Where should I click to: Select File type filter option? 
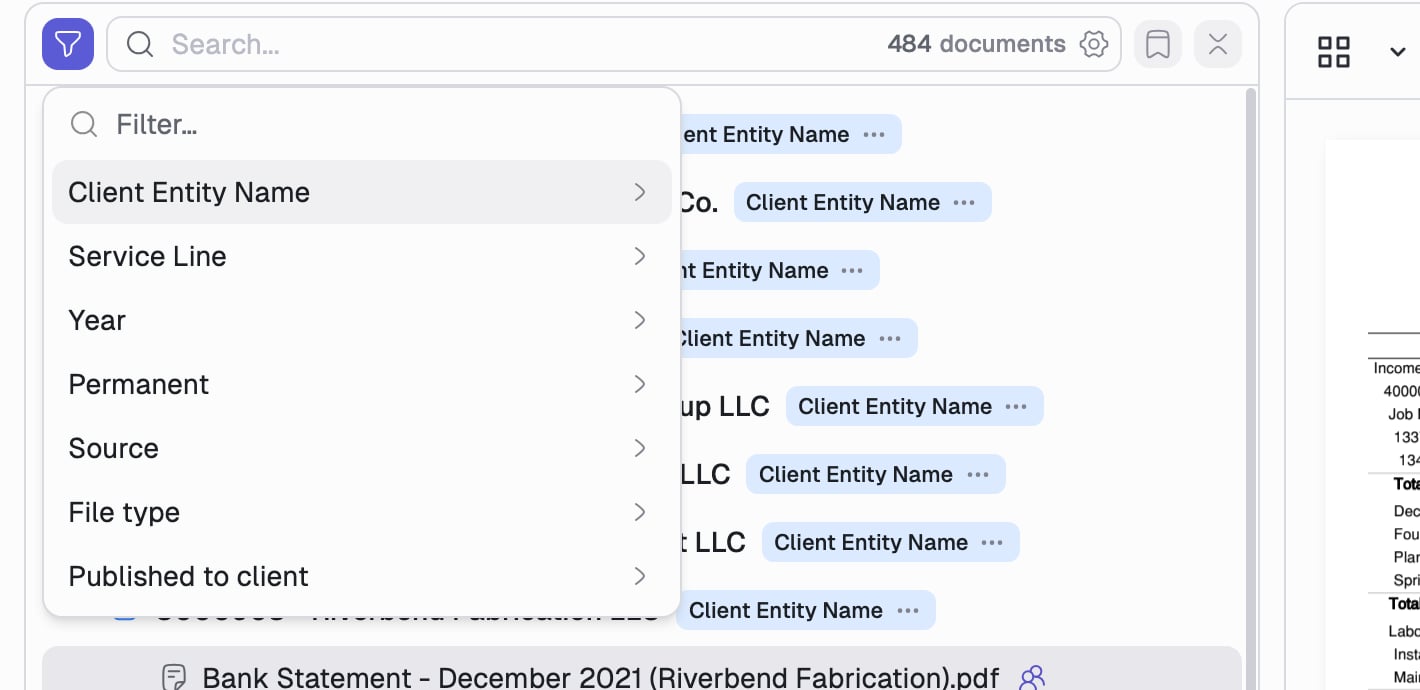(x=362, y=512)
